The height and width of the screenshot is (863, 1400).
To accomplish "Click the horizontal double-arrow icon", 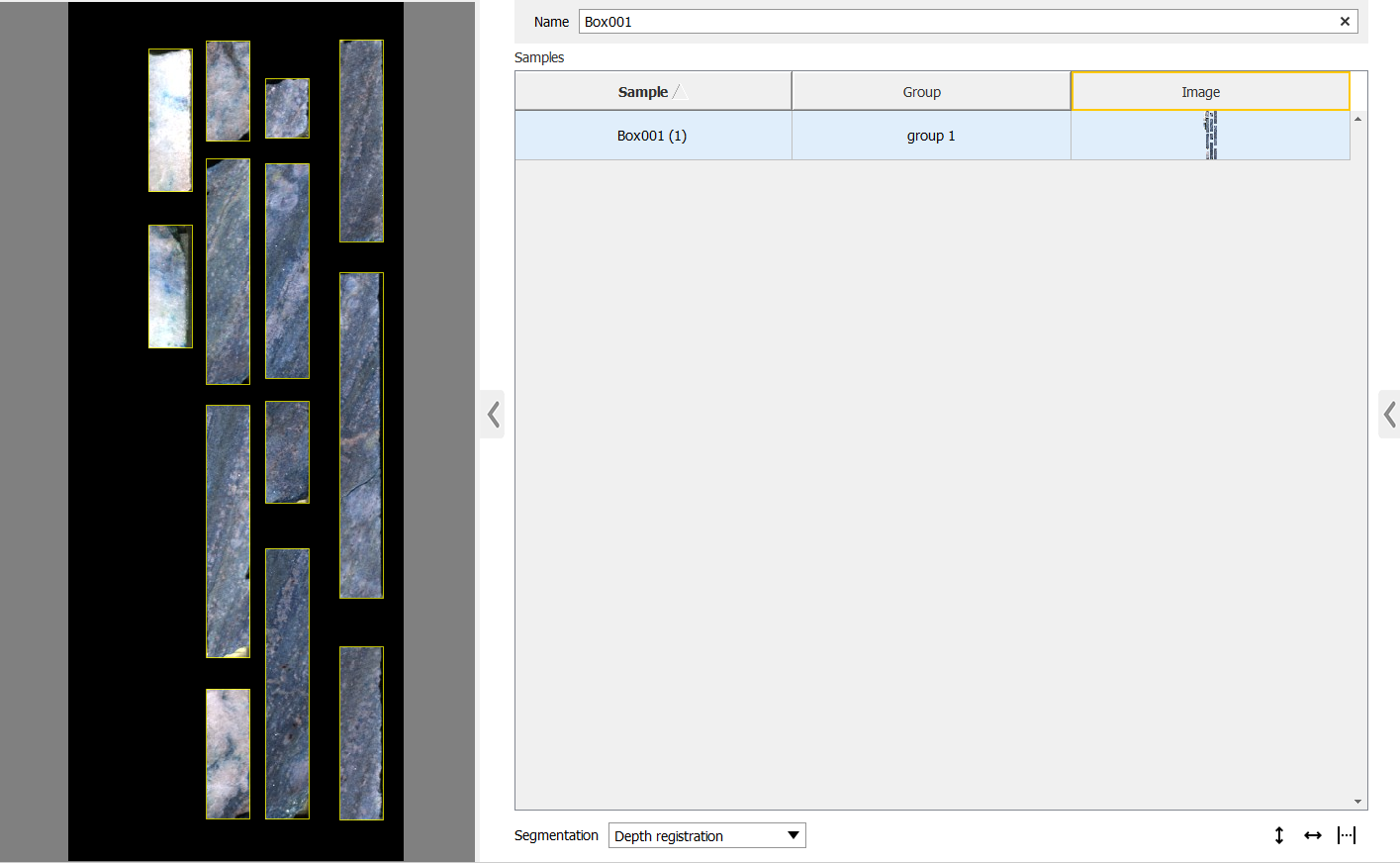I will pos(1313,835).
